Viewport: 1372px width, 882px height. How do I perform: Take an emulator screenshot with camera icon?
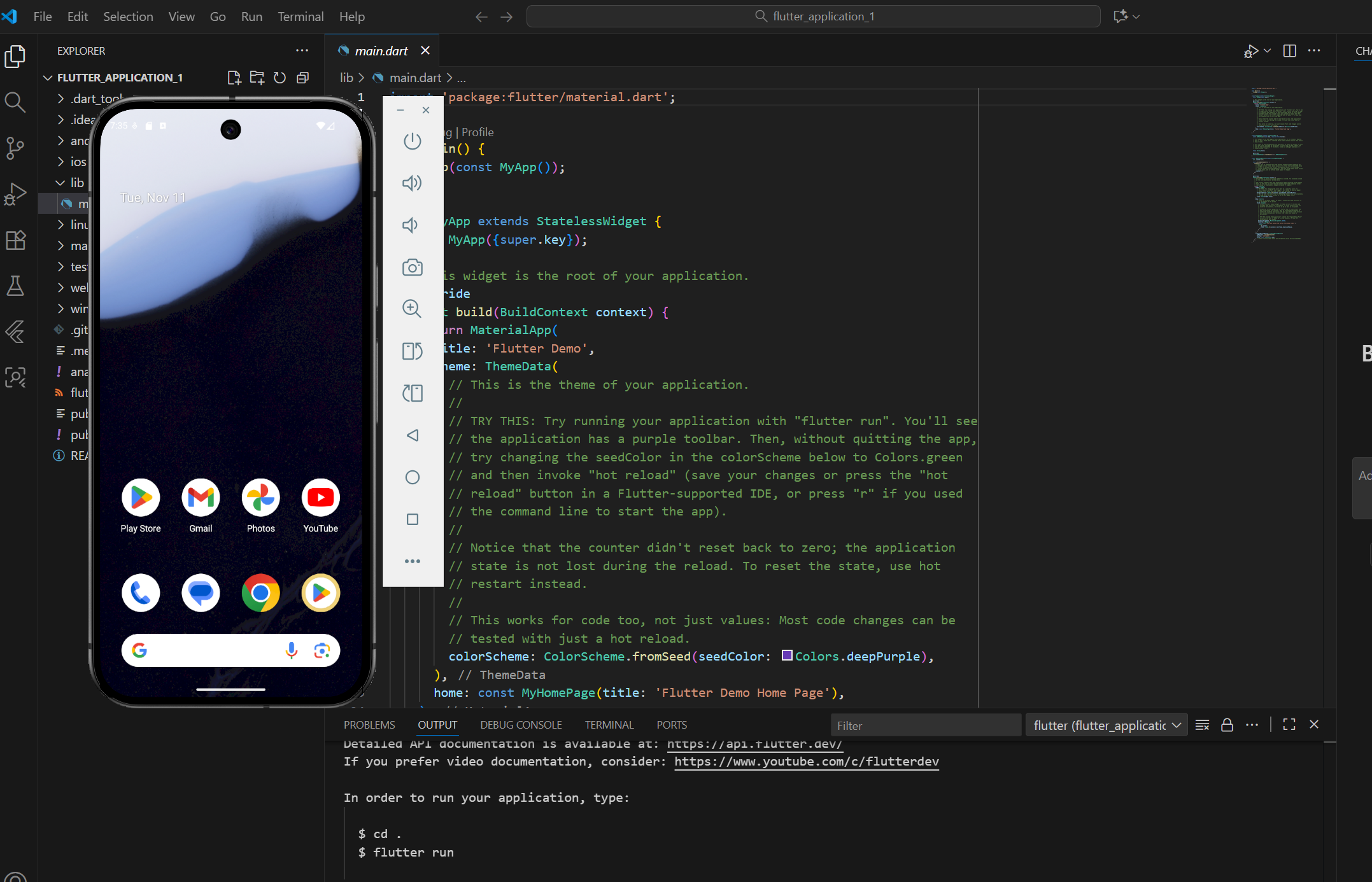[x=412, y=267]
